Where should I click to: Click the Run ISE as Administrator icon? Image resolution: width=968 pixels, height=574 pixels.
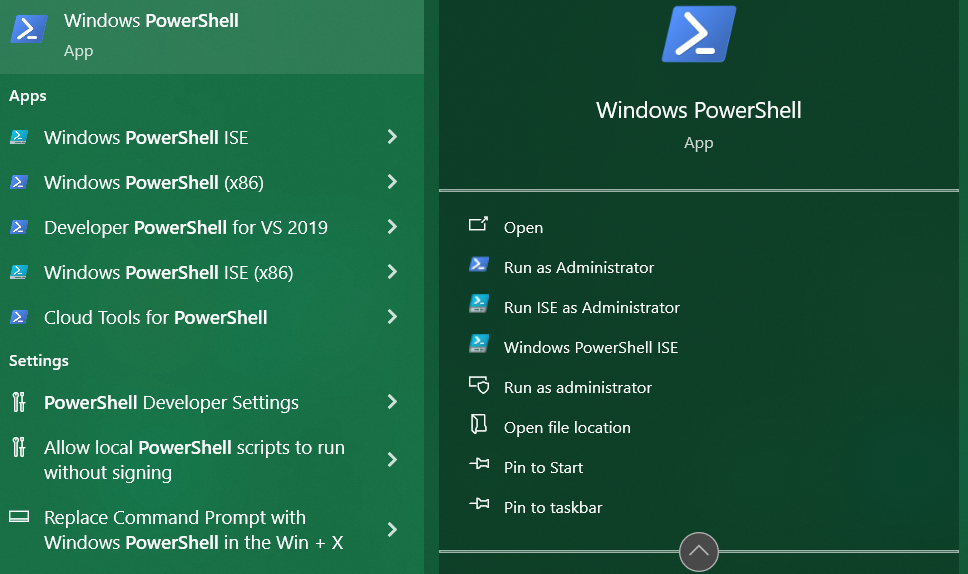(x=479, y=304)
